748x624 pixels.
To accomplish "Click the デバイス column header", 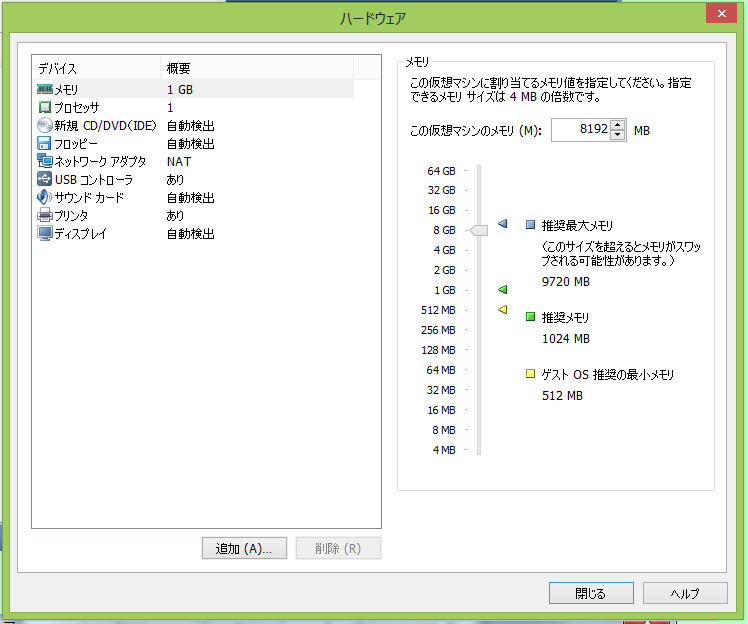I will (96, 68).
